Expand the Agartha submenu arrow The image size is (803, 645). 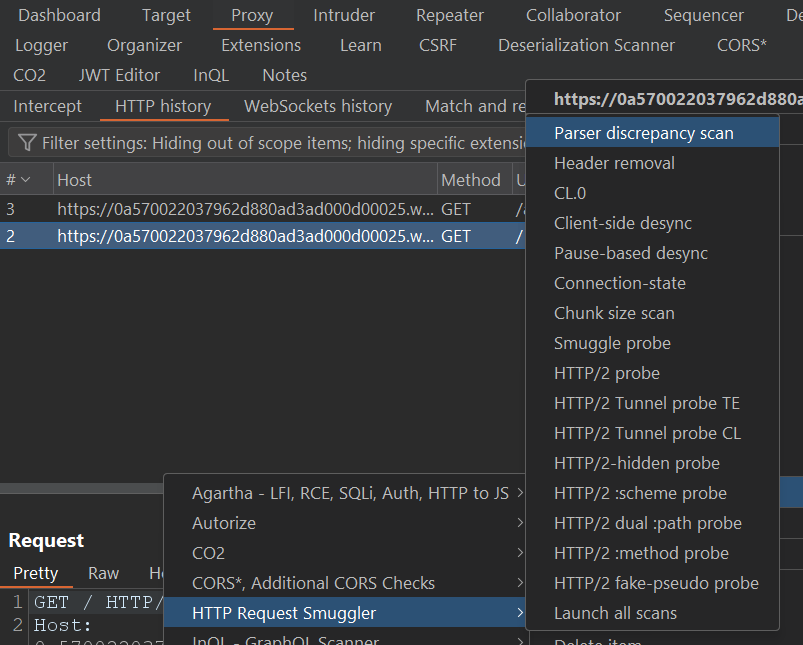pyautogui.click(x=520, y=493)
